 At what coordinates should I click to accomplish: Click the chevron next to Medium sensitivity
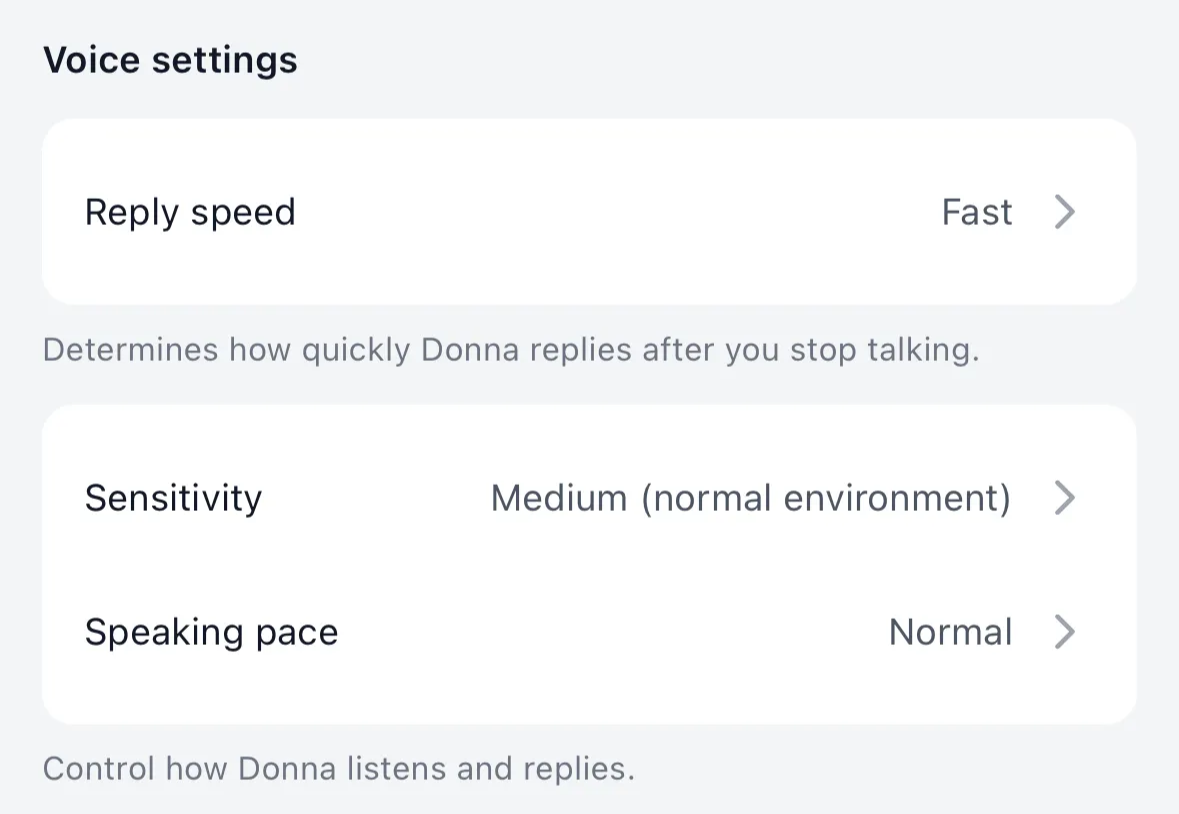pos(1065,497)
